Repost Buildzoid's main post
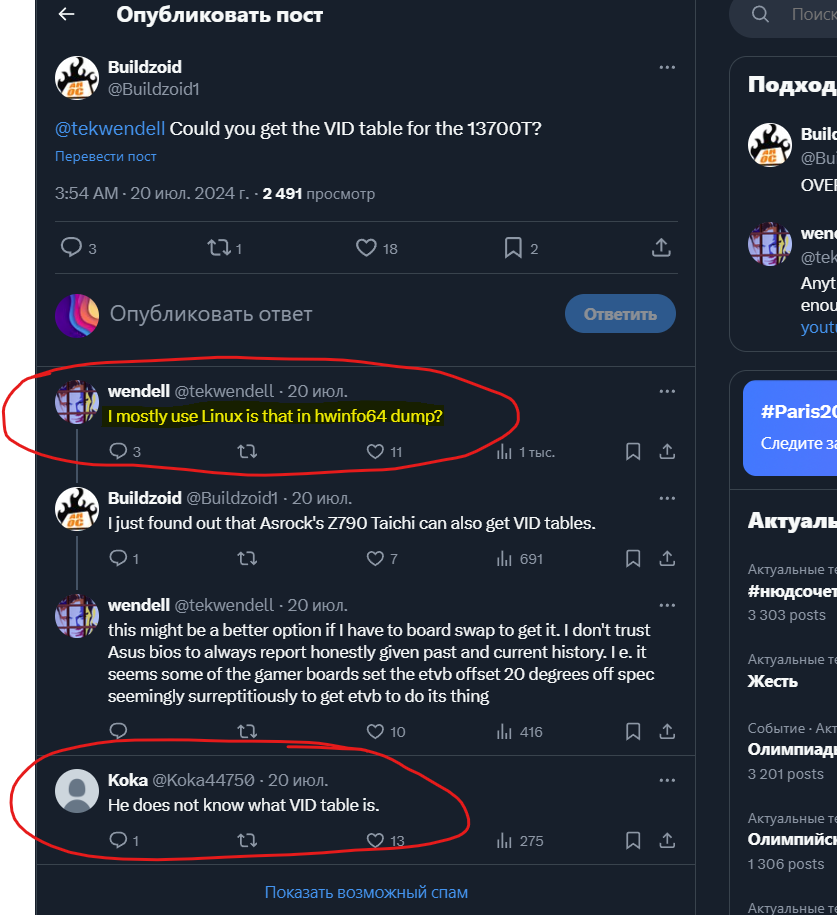The width and height of the screenshot is (837, 915). pos(218,247)
